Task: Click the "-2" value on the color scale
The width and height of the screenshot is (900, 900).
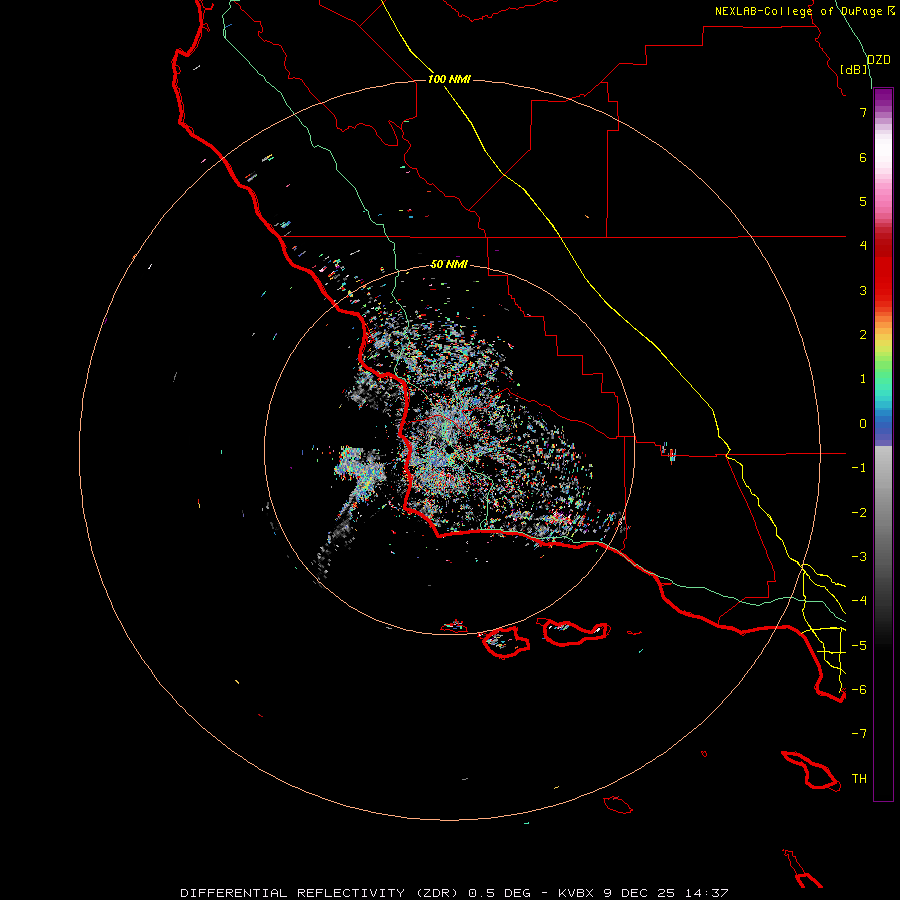Action: coord(859,513)
